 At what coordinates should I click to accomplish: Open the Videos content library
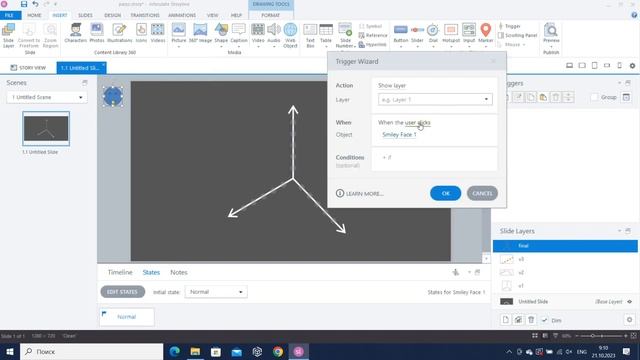pyautogui.click(x=158, y=33)
